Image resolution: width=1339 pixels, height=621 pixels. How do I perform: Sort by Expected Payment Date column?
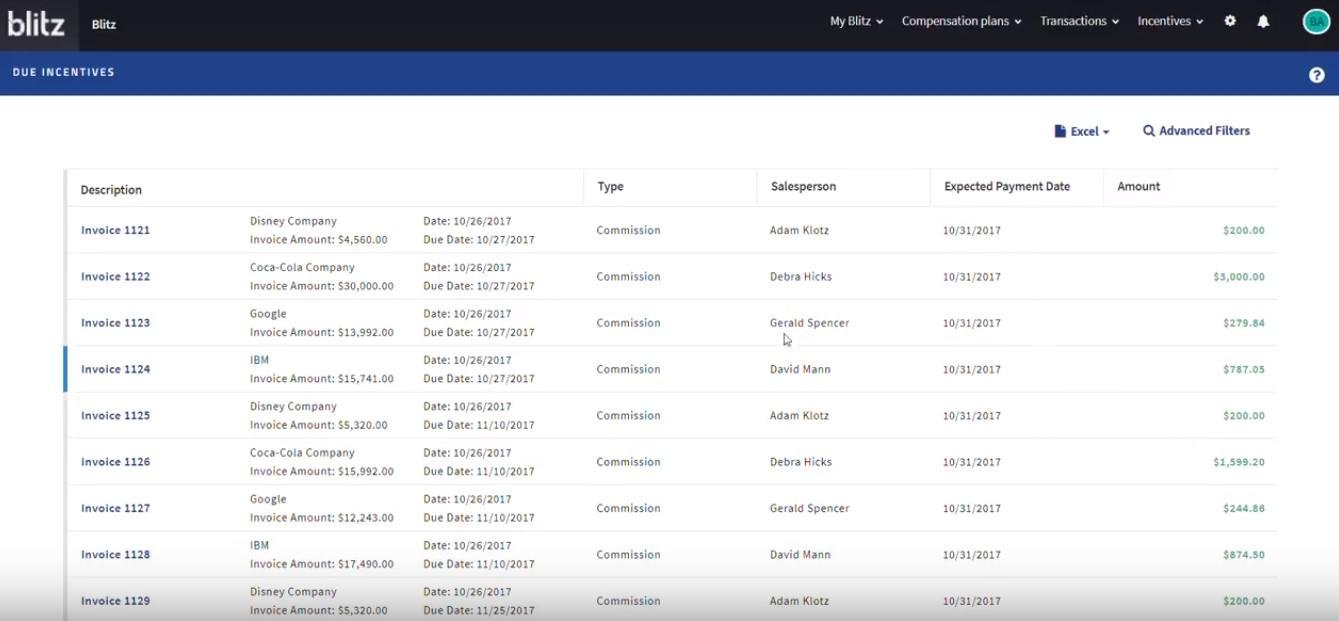click(x=1006, y=187)
